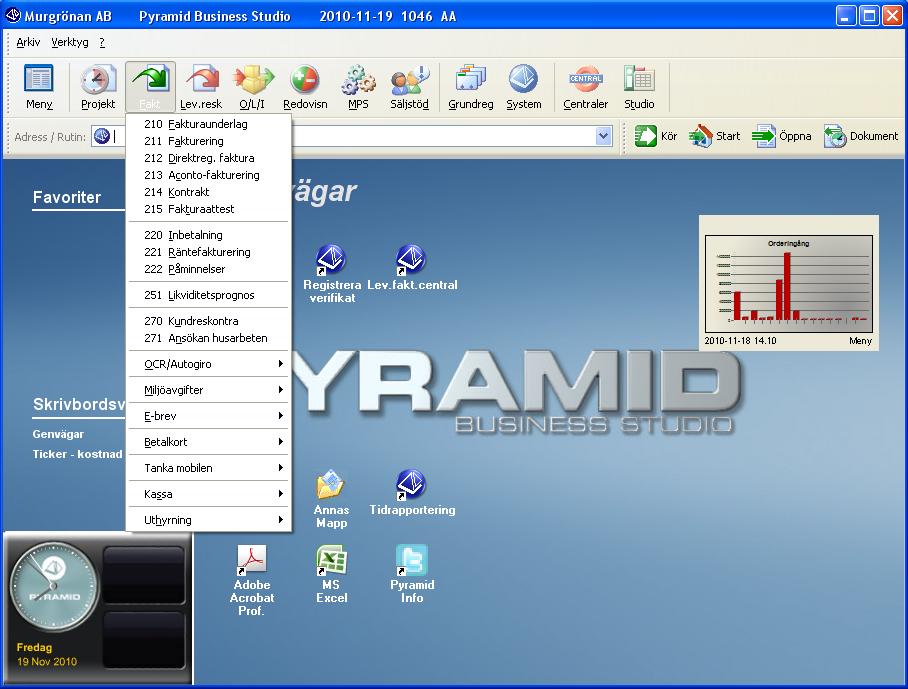Select 212 Direktreg. faktura entry

208,157
